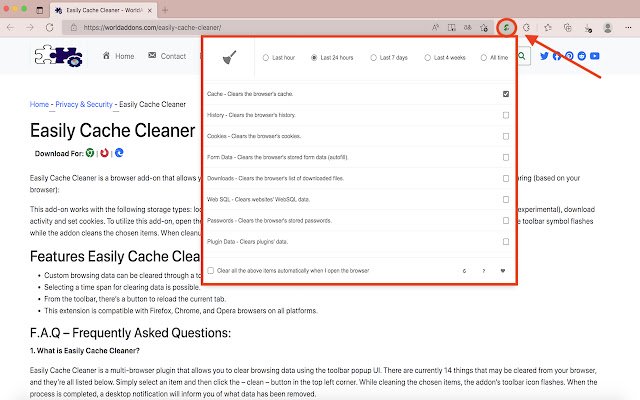Uncheck the Cache checkbox
The width and height of the screenshot is (640, 400).
[x=506, y=94]
